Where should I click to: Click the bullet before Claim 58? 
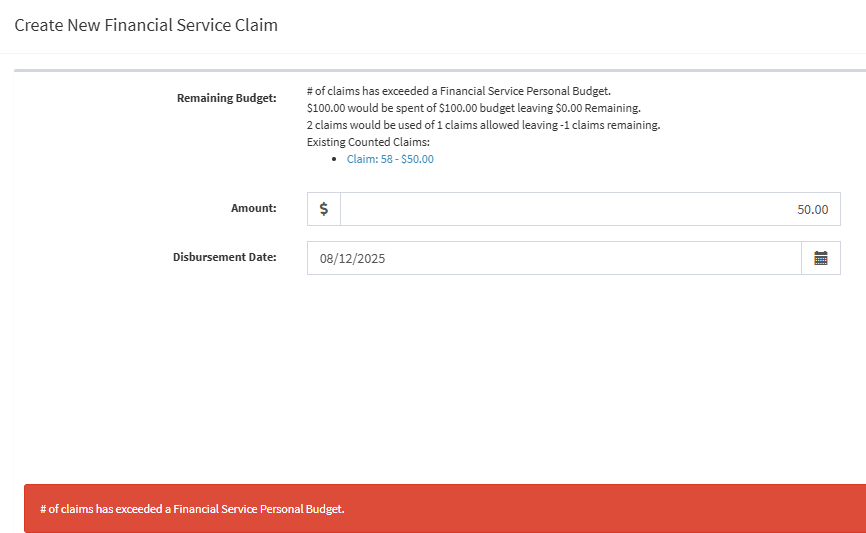coord(333,160)
